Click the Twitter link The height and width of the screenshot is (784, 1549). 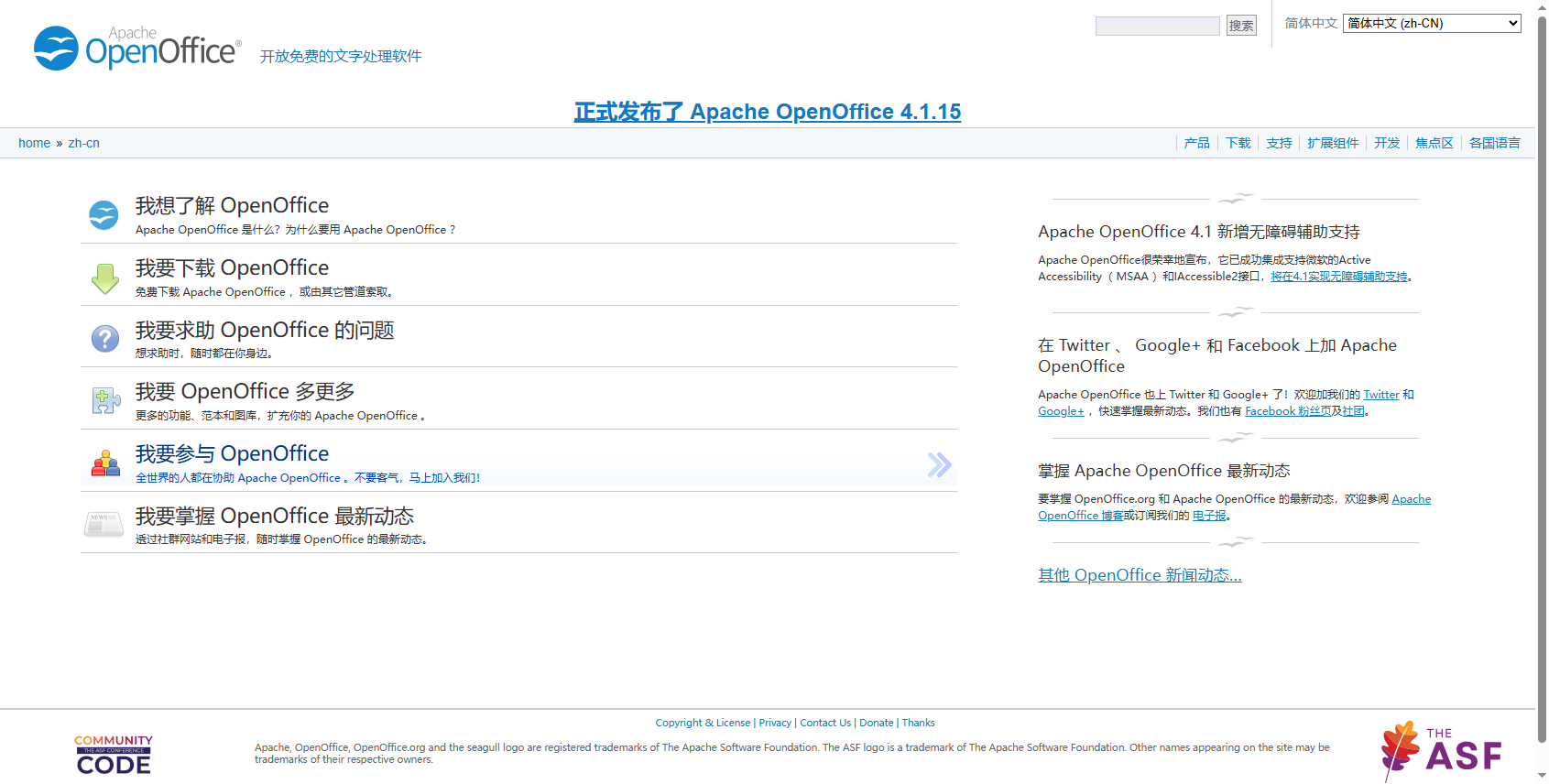pos(1381,395)
